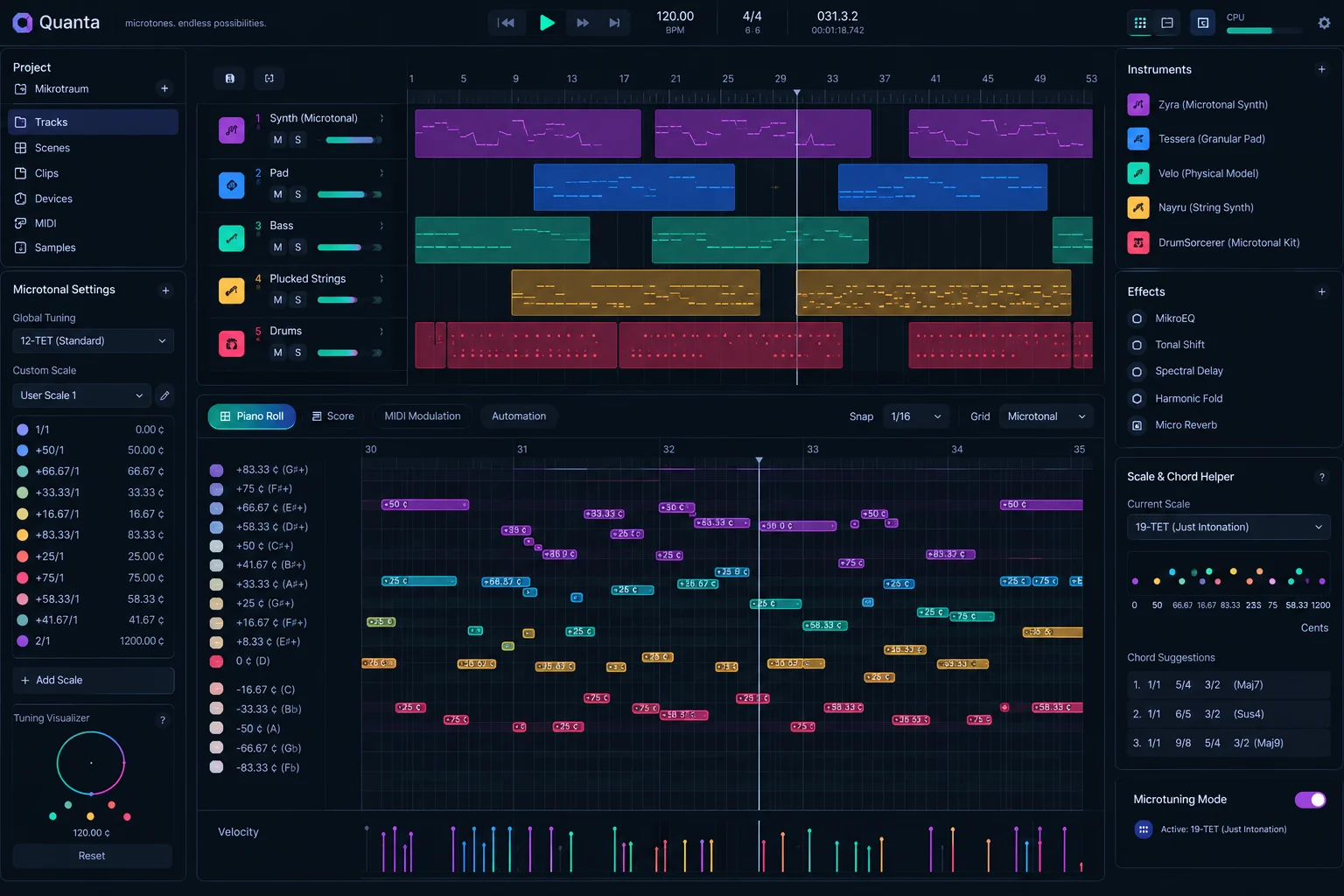This screenshot has height=896, width=1344.
Task: Start playback with the play button
Action: (x=547, y=23)
